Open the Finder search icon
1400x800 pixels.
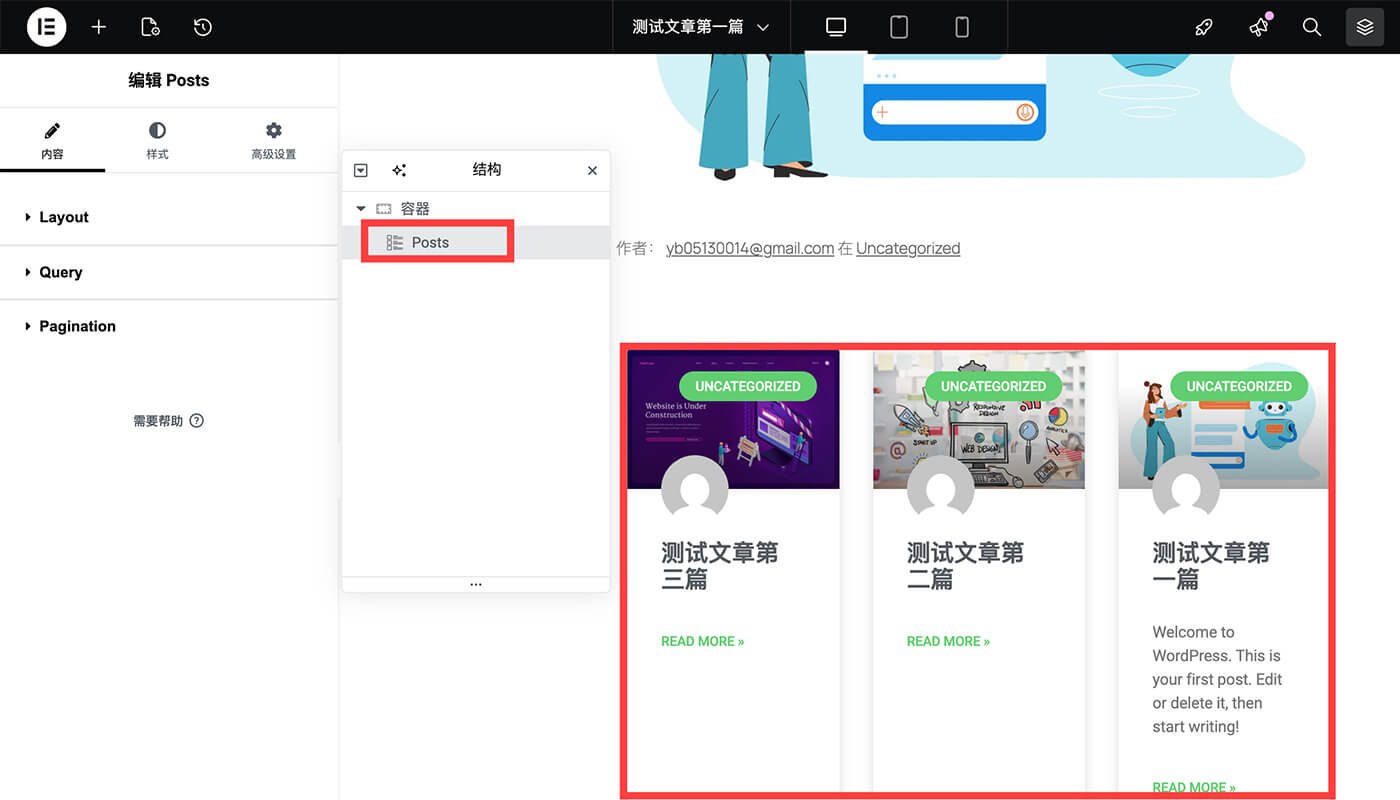click(x=1311, y=27)
